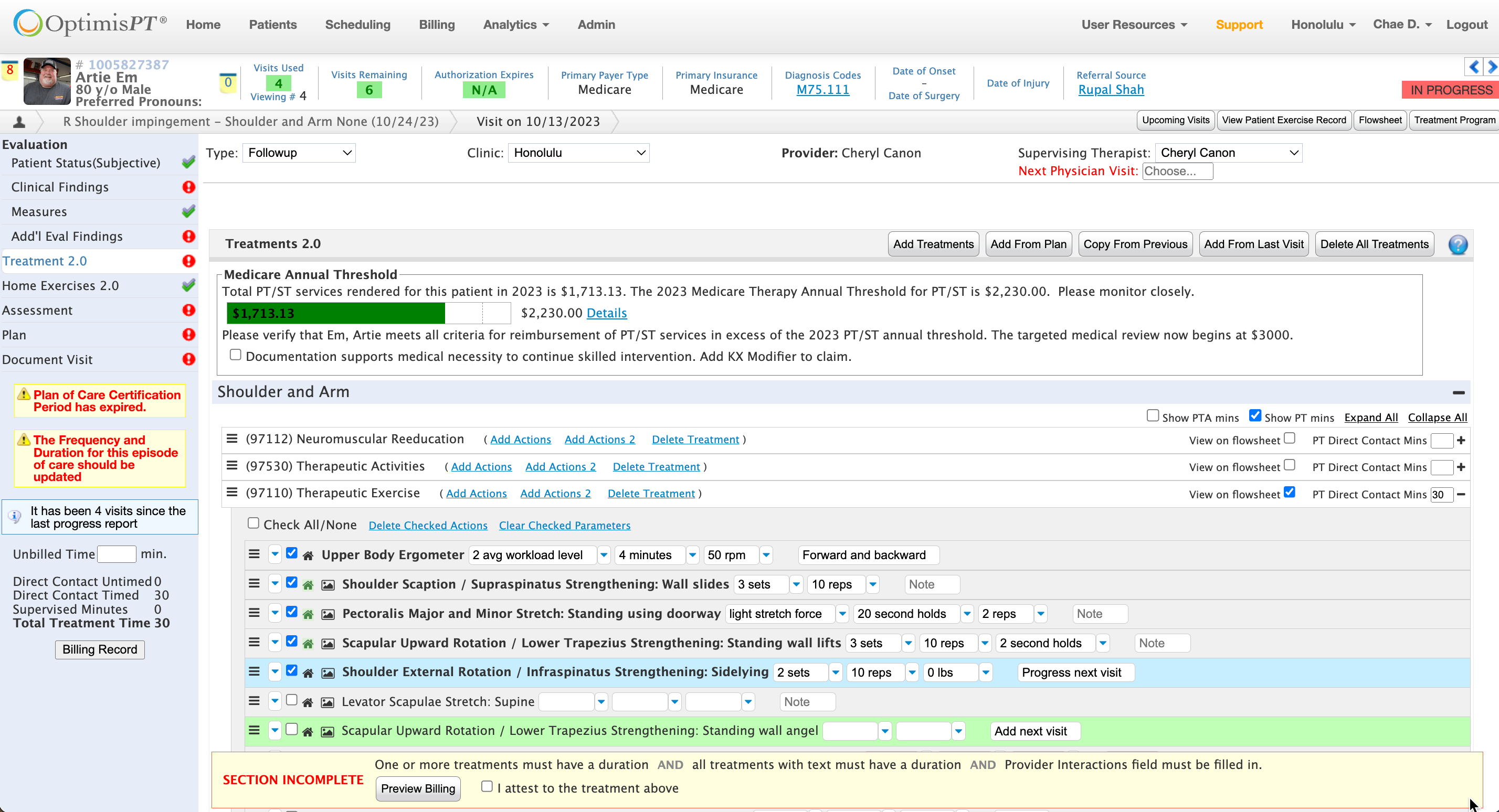Collapse Shoulder and Arm section minus icon
Screen dimensions: 1499x812
click(x=1458, y=392)
